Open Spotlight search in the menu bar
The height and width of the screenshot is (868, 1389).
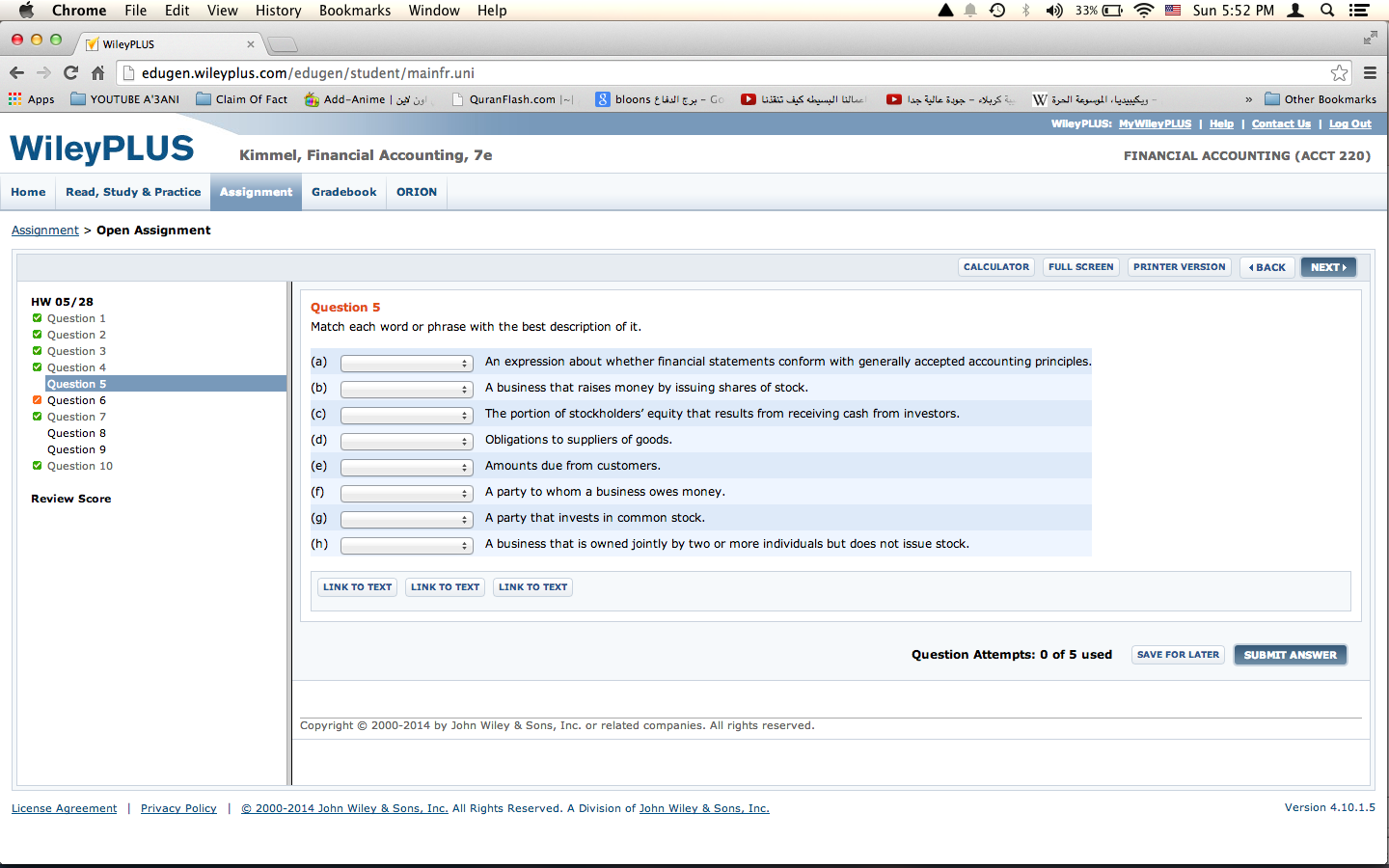(x=1327, y=11)
